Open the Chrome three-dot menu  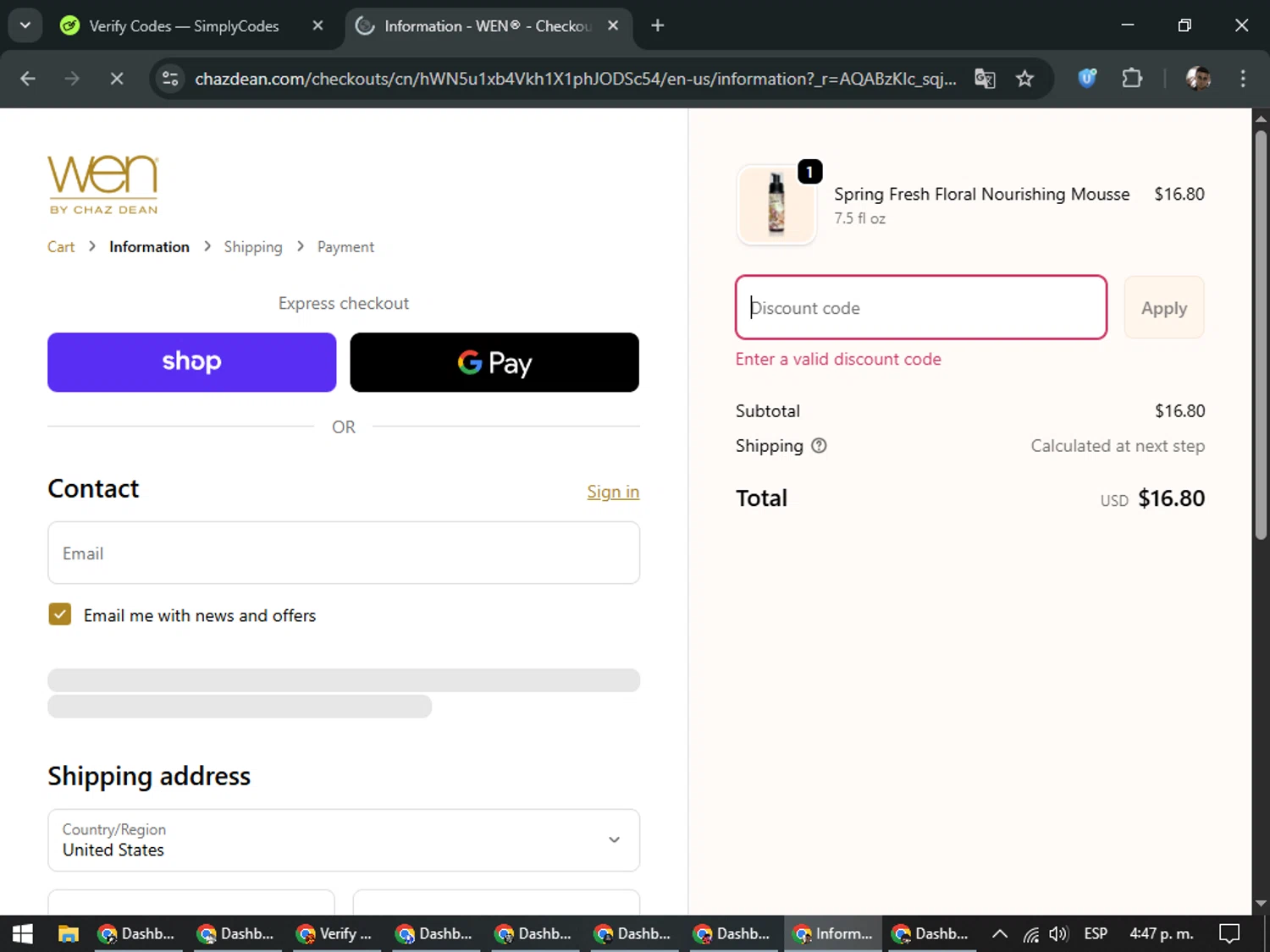coord(1243,79)
